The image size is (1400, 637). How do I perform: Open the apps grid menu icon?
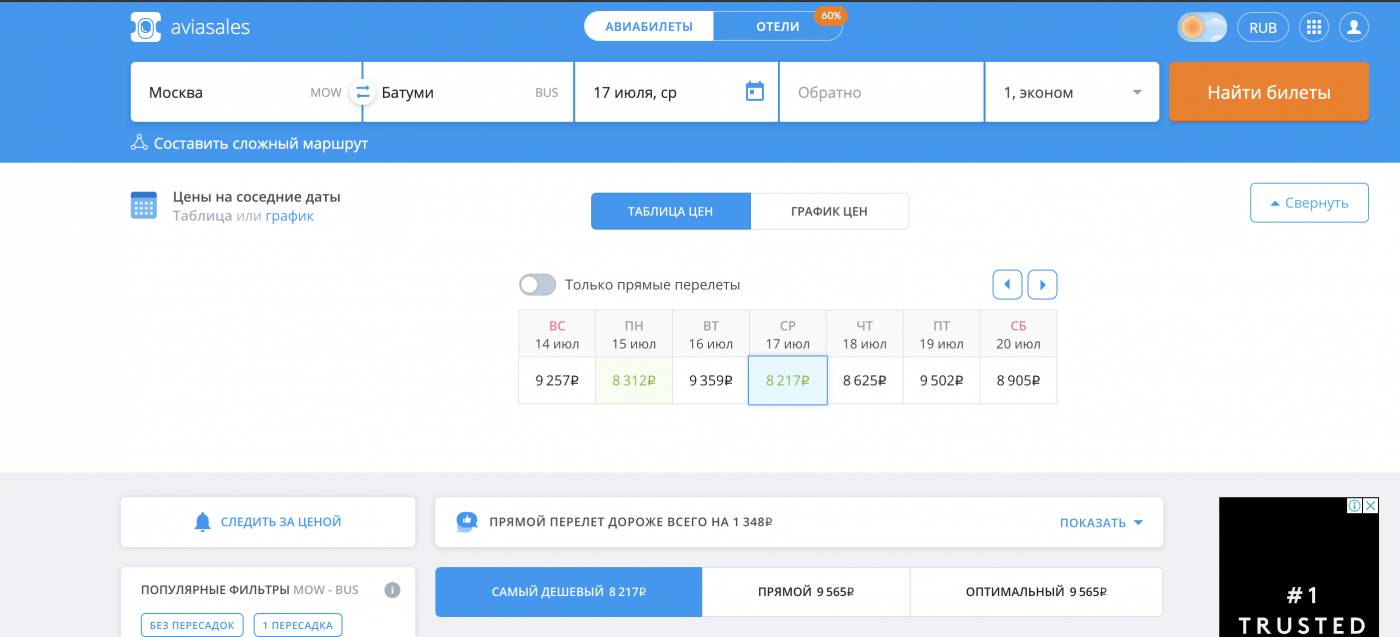pos(1313,27)
